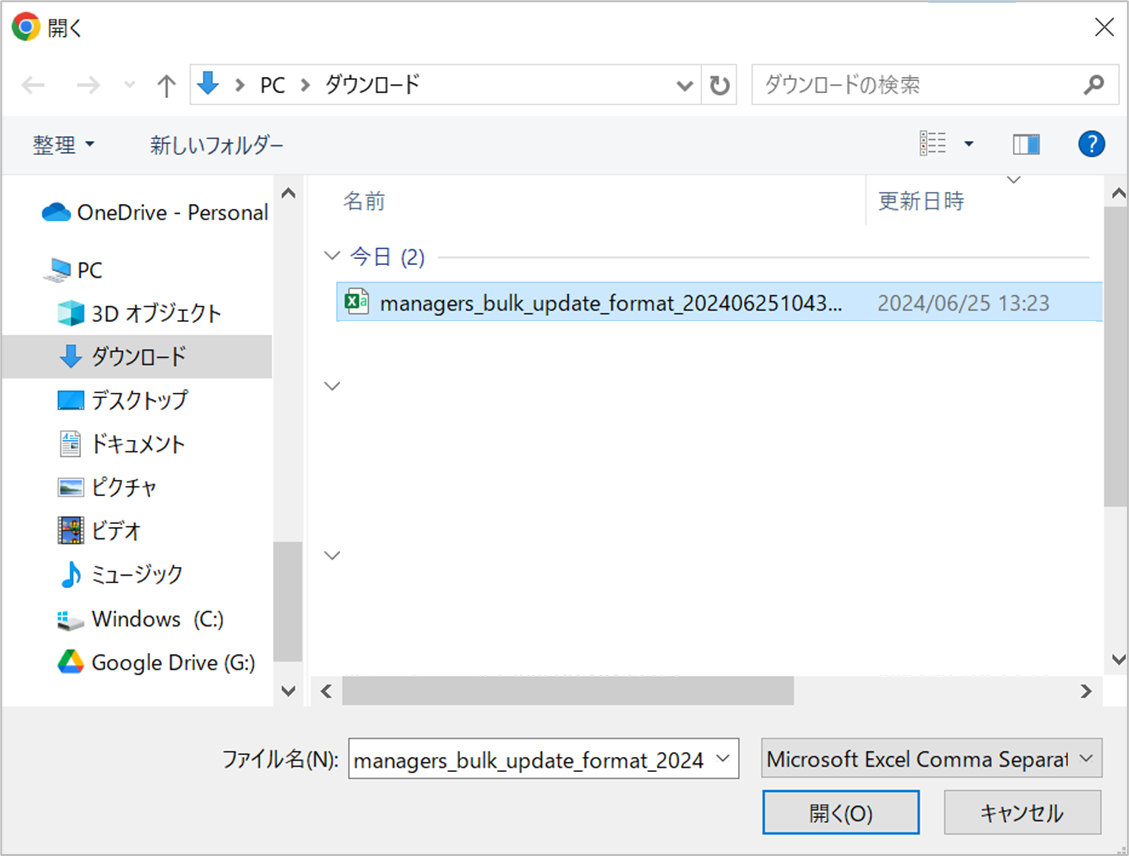
Task: Click the ダウンロードの検索 search field
Action: [x=915, y=85]
